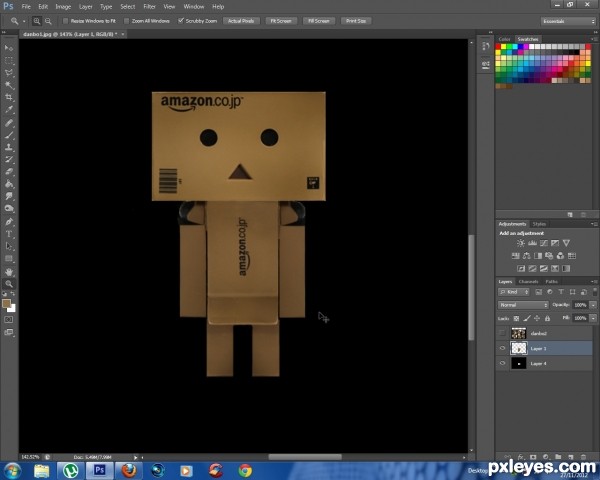Select the Pen tool
The width and height of the screenshot is (600, 480).
tap(9, 222)
